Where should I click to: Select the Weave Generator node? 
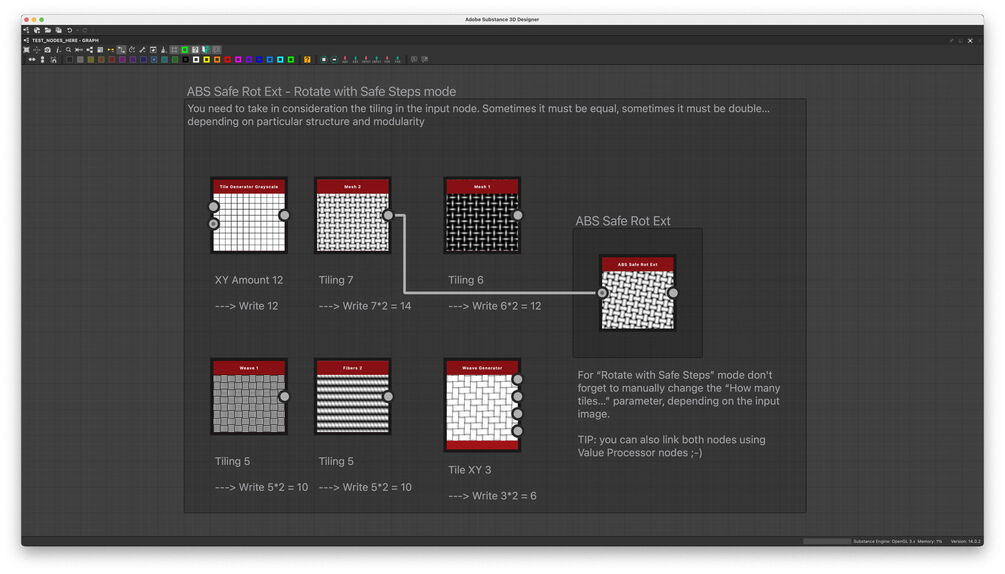482,405
